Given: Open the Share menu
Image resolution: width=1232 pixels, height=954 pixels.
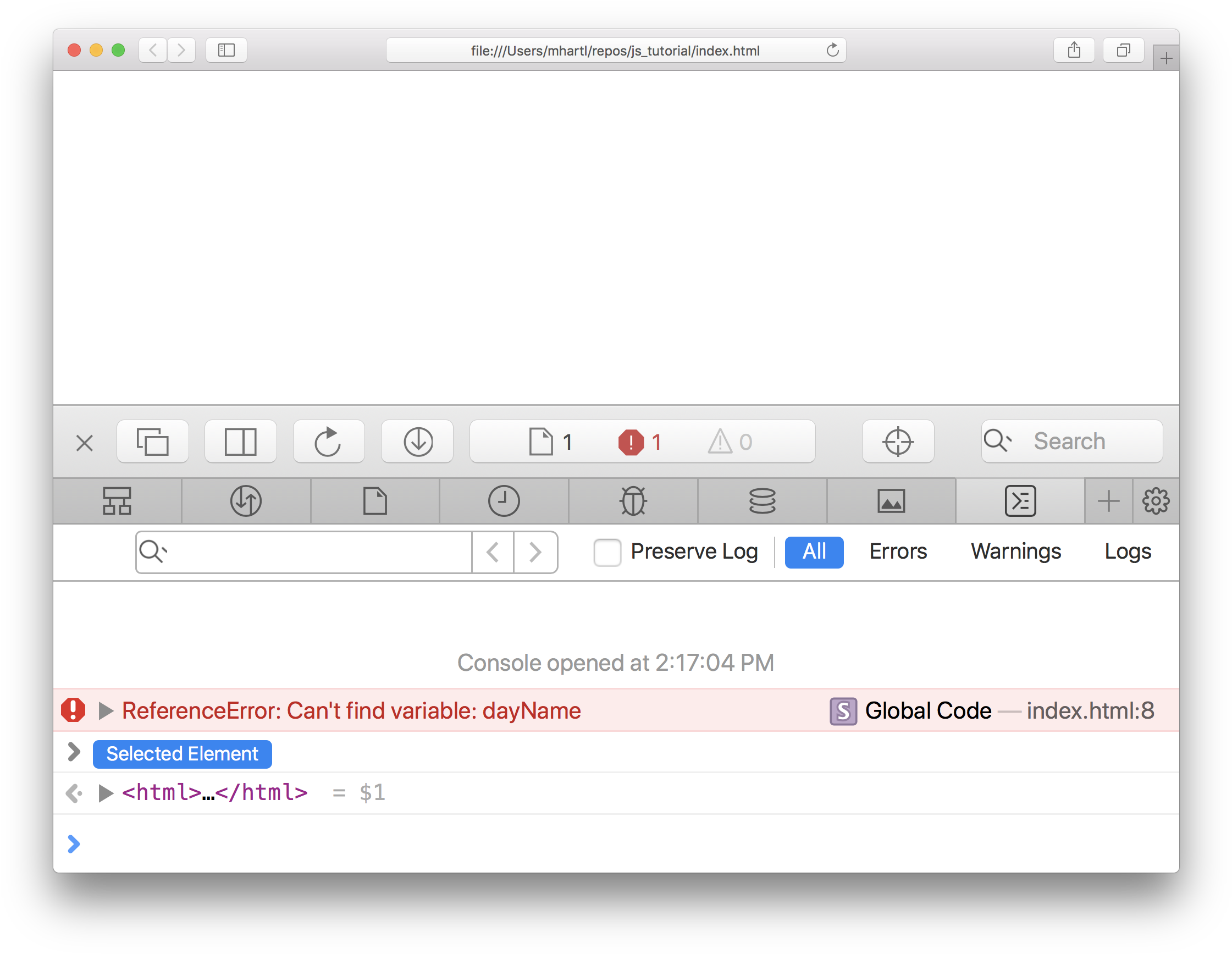Looking at the screenshot, I should coord(1074,50).
